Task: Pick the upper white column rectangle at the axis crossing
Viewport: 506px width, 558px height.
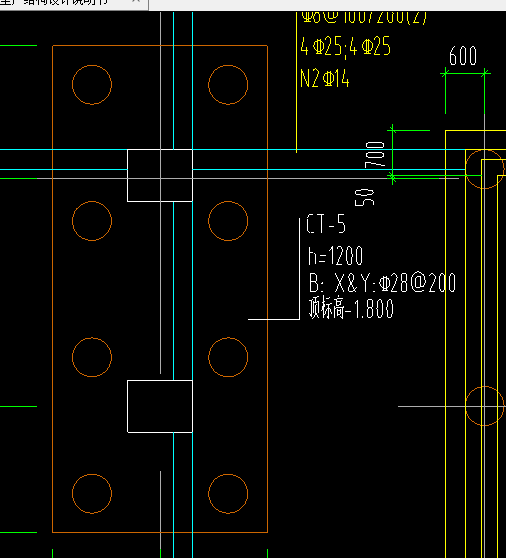Action: (x=160, y=175)
